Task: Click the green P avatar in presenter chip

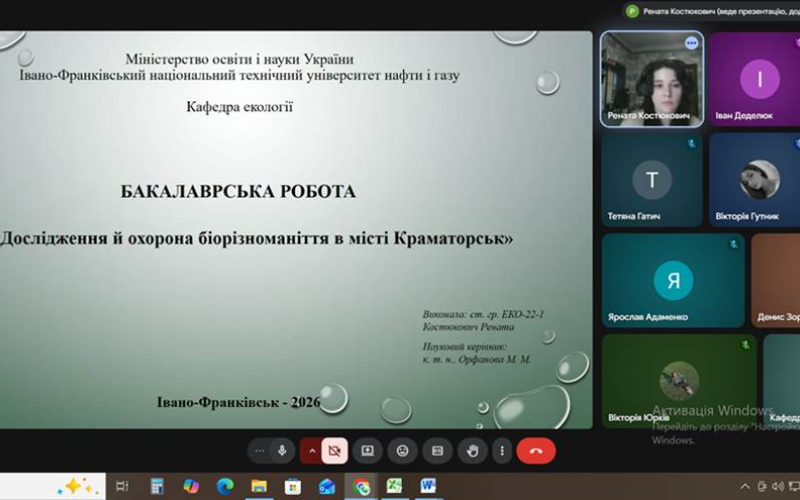Action: pos(632,11)
